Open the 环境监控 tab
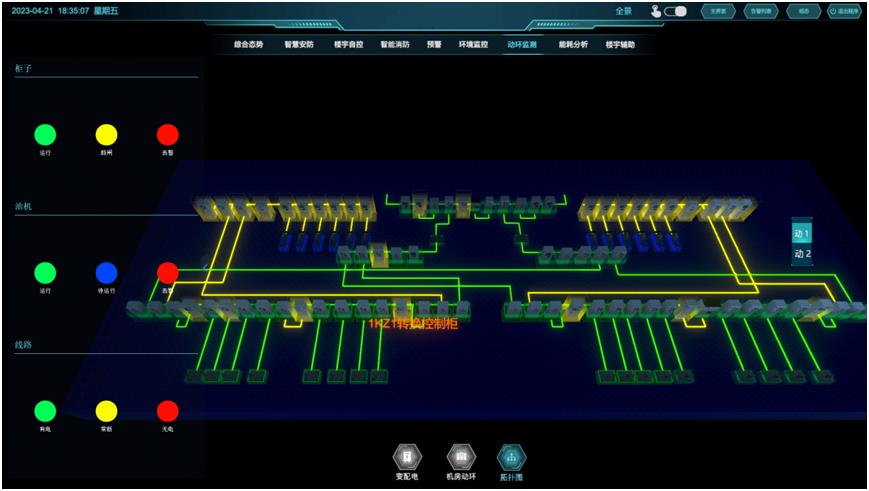The image size is (869, 491). 473,45
